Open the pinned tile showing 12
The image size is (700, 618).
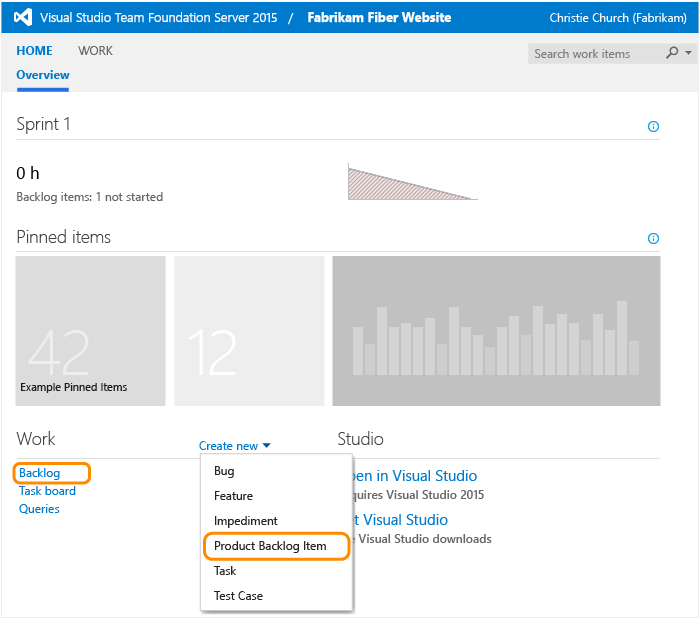(249, 331)
